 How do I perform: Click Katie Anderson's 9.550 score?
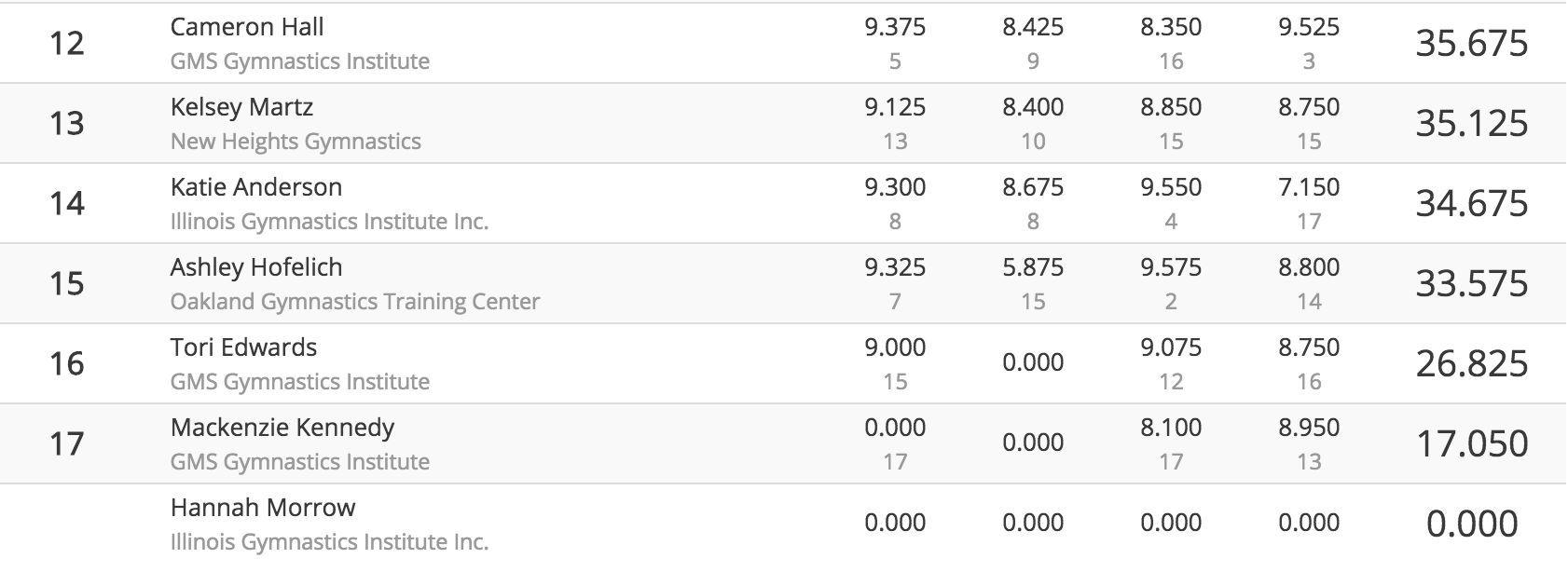coord(1171,187)
